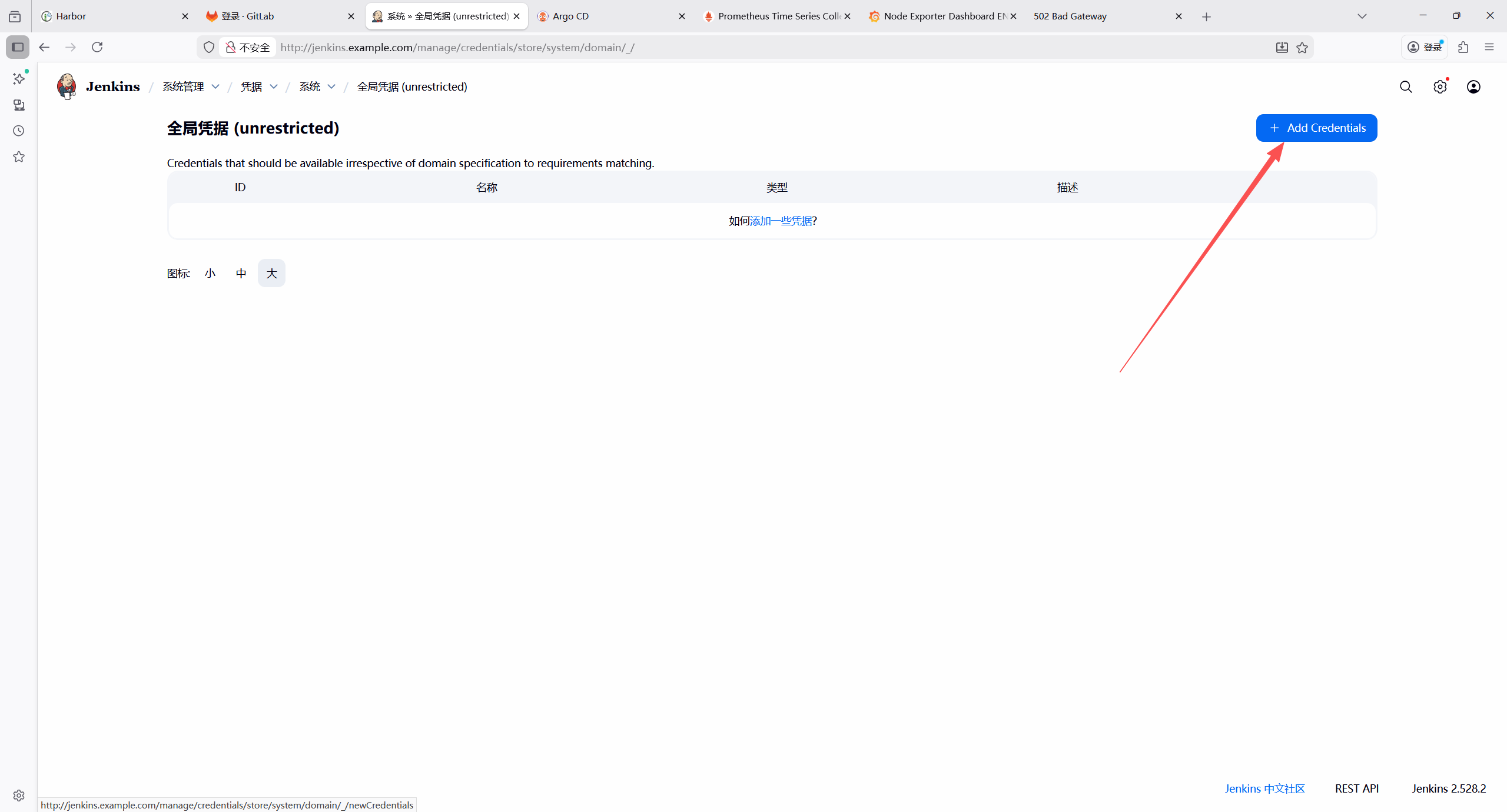Screen dimensions: 1507x812
Task: Expand 凭据 breadcrumb dropdown chevron
Action: 274,87
